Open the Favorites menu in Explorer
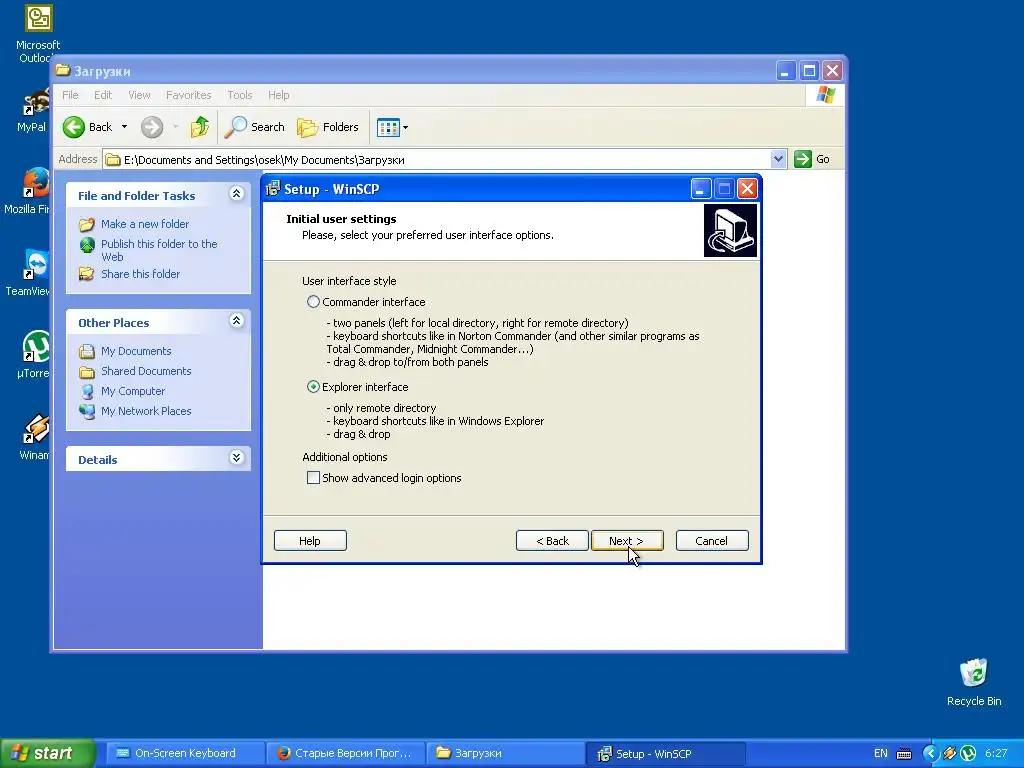 tap(188, 95)
